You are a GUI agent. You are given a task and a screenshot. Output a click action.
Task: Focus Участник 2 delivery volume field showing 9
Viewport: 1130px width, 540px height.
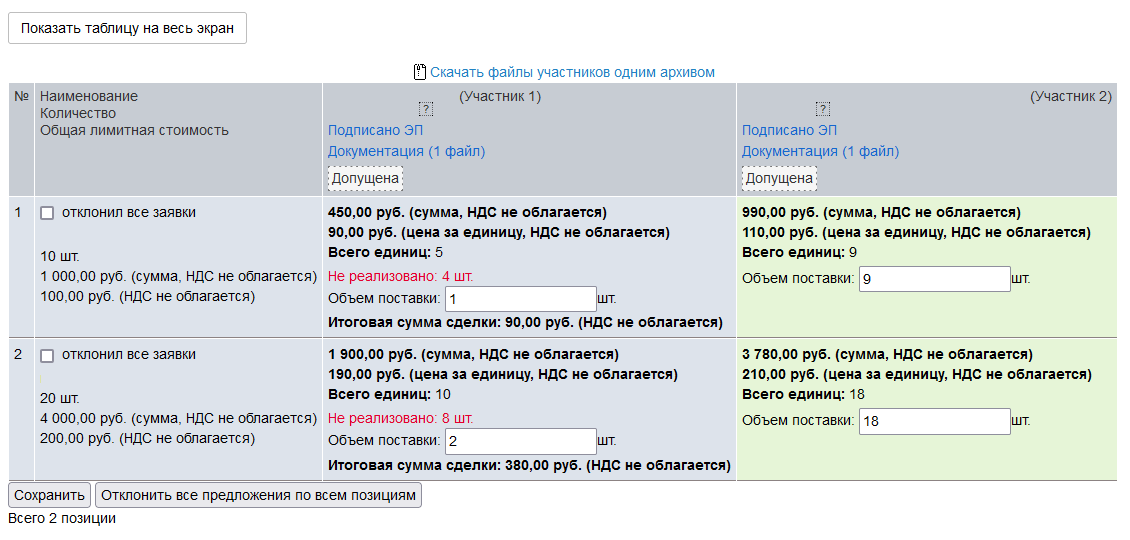[x=934, y=279]
